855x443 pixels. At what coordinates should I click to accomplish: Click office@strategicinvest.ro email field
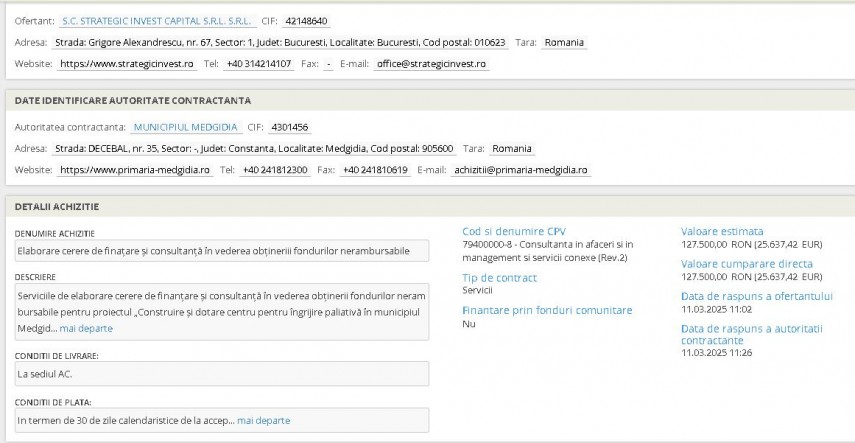(431, 64)
